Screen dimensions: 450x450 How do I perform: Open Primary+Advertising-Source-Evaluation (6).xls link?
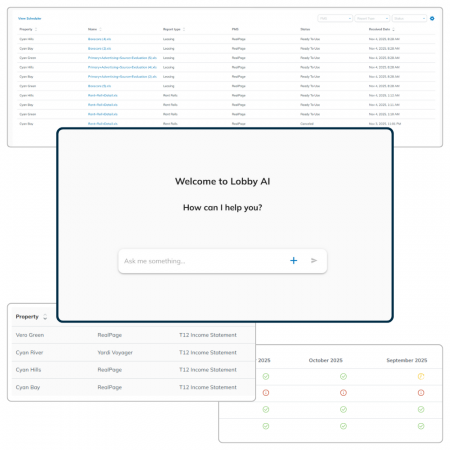click(x=122, y=58)
